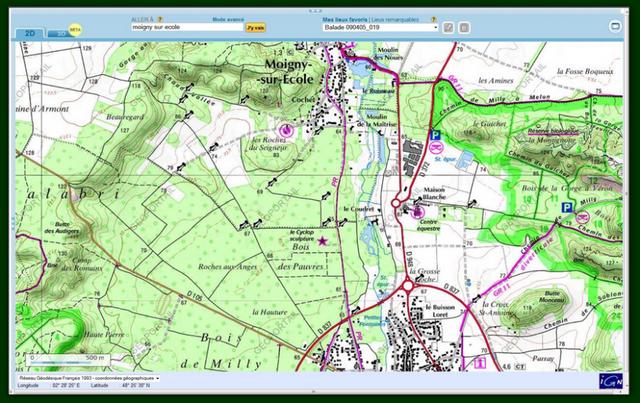640x403 pixels.
Task: Click the pink information 'i' icon near Milly
Action: (x=480, y=363)
